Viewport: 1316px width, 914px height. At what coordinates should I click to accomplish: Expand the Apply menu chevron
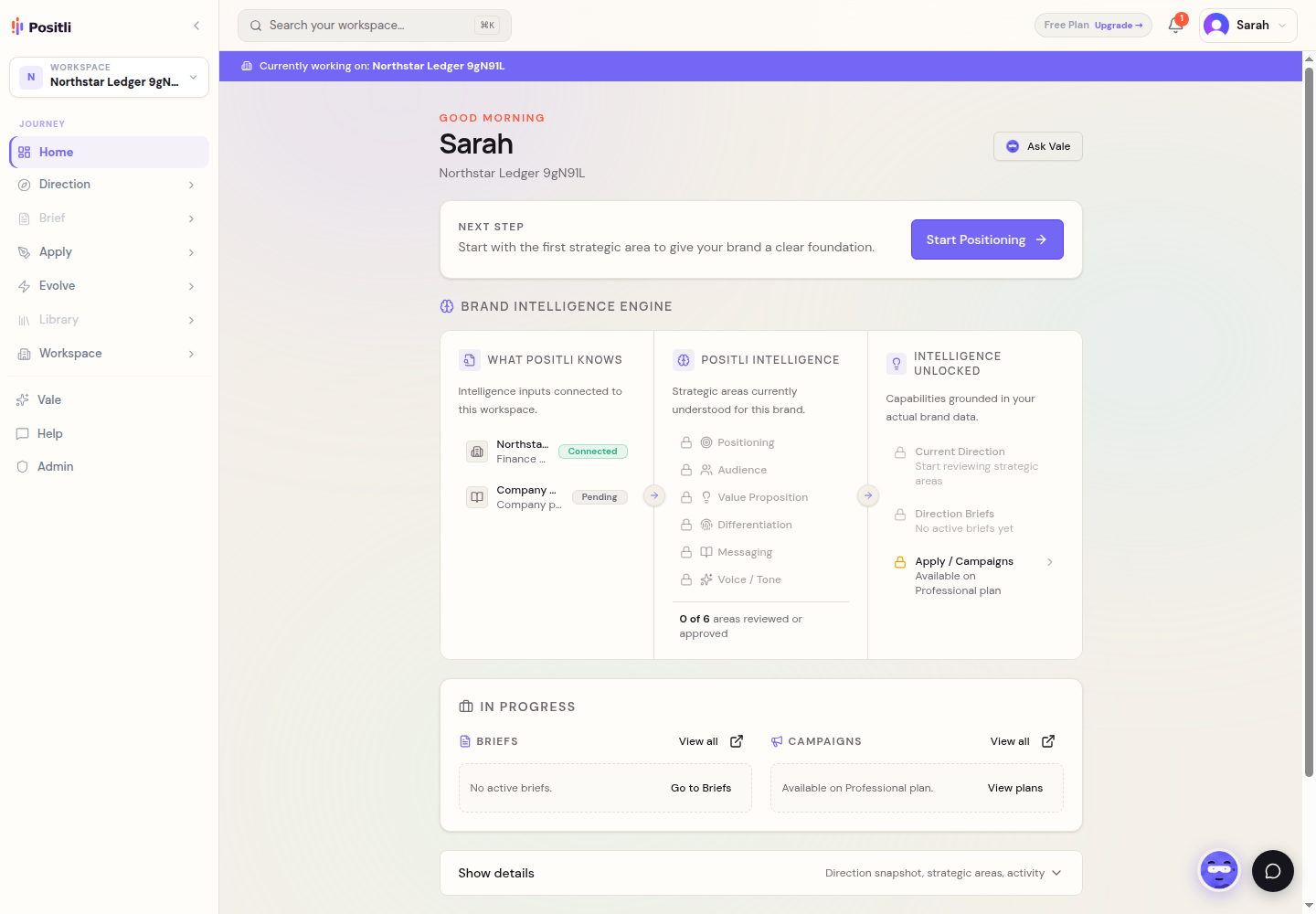coord(191,252)
